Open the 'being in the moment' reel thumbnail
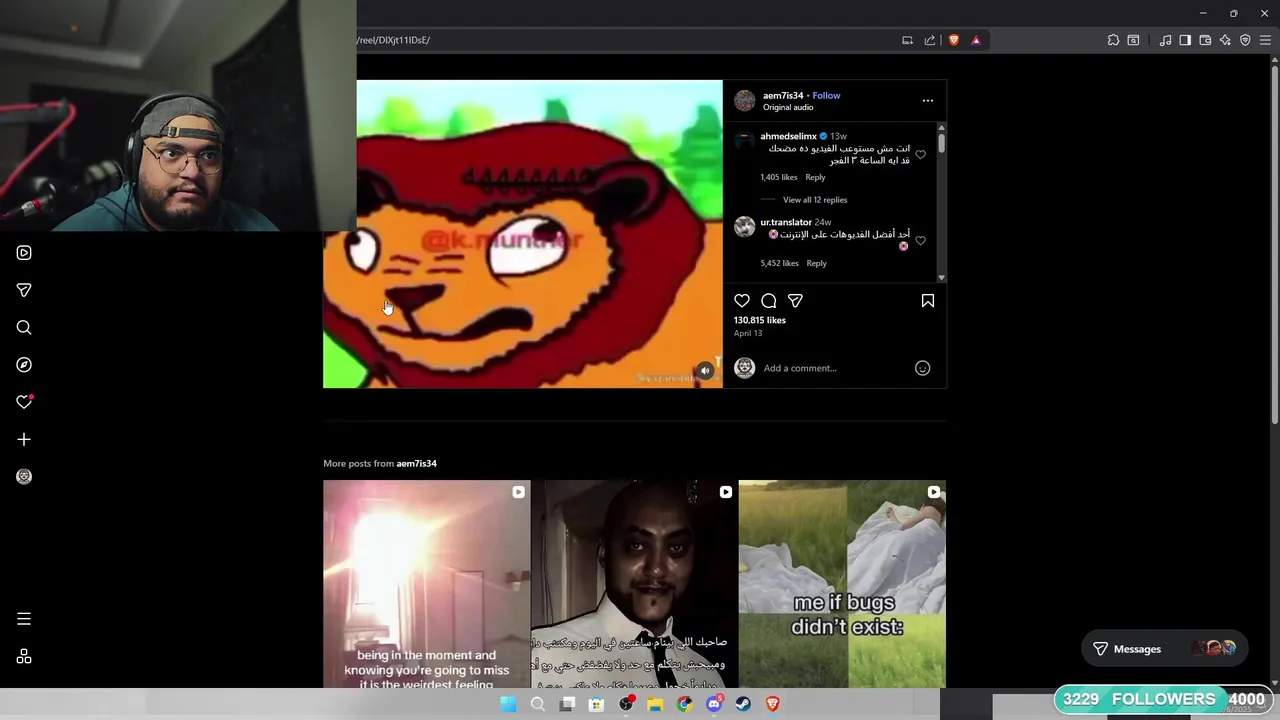This screenshot has width=1280, height=720. click(426, 584)
